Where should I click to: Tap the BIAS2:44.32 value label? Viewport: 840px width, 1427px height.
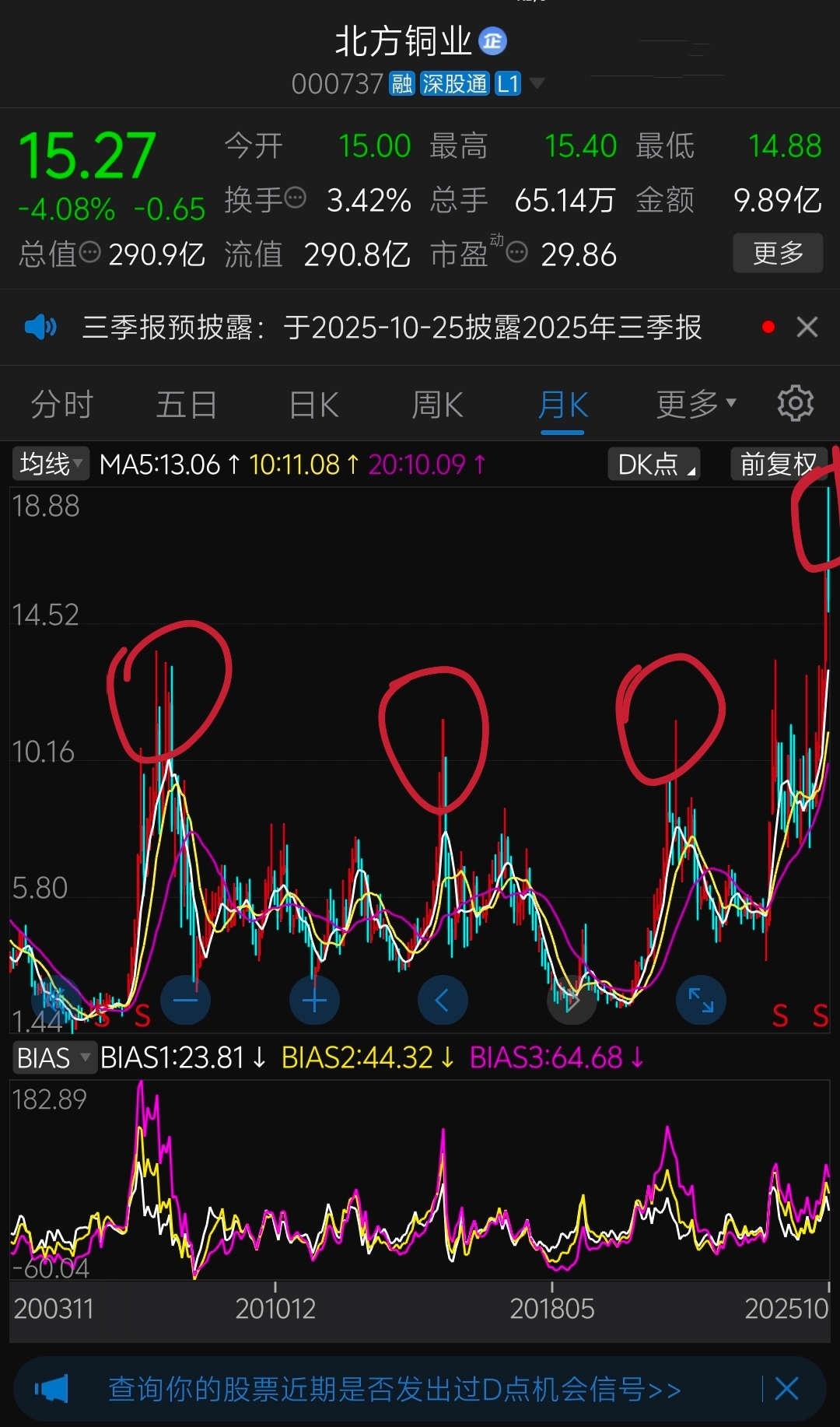[x=368, y=1058]
